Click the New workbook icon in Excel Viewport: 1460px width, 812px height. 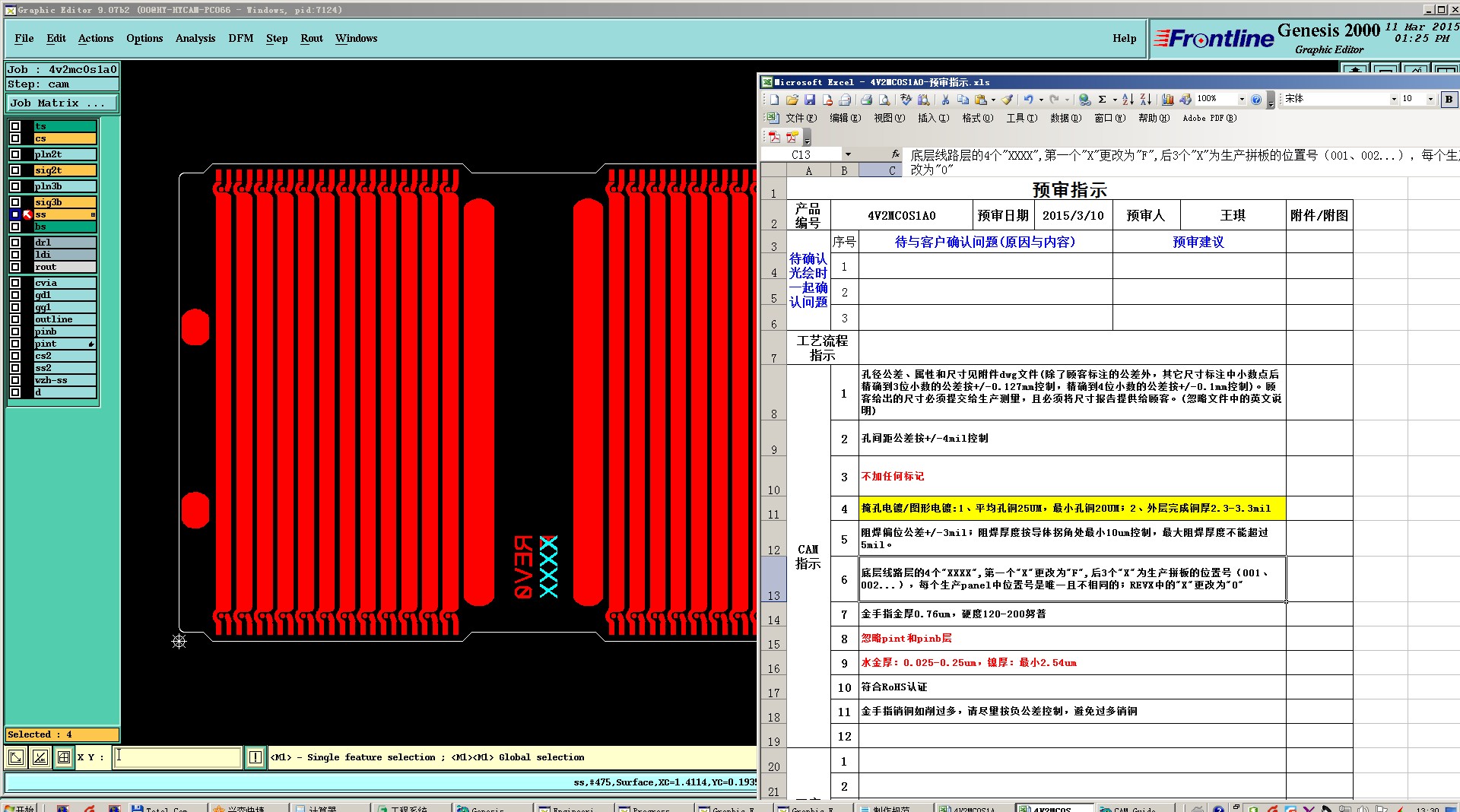coord(774,100)
